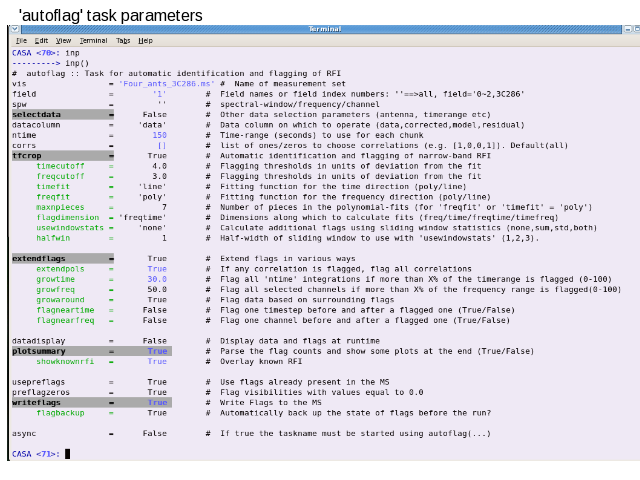Image resolution: width=640 pixels, height=480 pixels.
Task: Open the View menu
Action: pyautogui.click(x=63, y=40)
